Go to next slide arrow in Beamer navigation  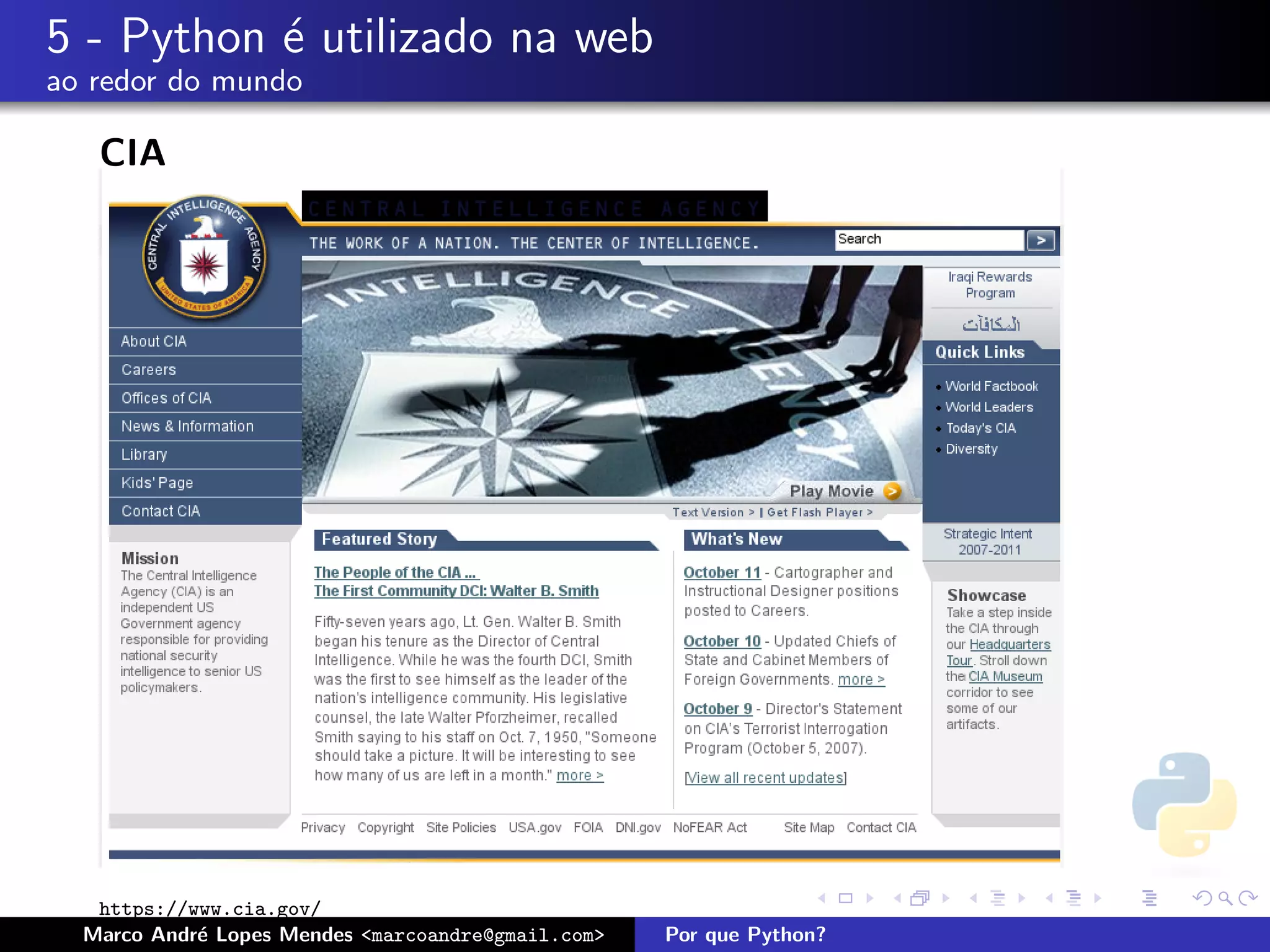(x=870, y=898)
